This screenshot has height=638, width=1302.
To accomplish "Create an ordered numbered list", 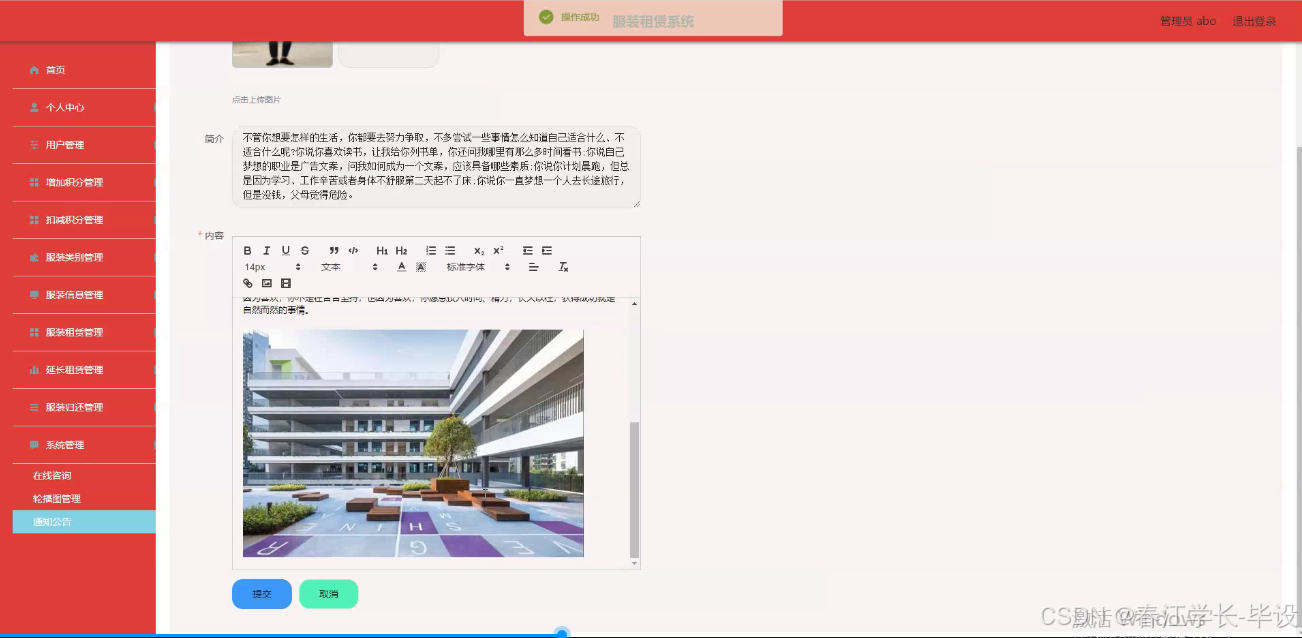I will [x=431, y=251].
